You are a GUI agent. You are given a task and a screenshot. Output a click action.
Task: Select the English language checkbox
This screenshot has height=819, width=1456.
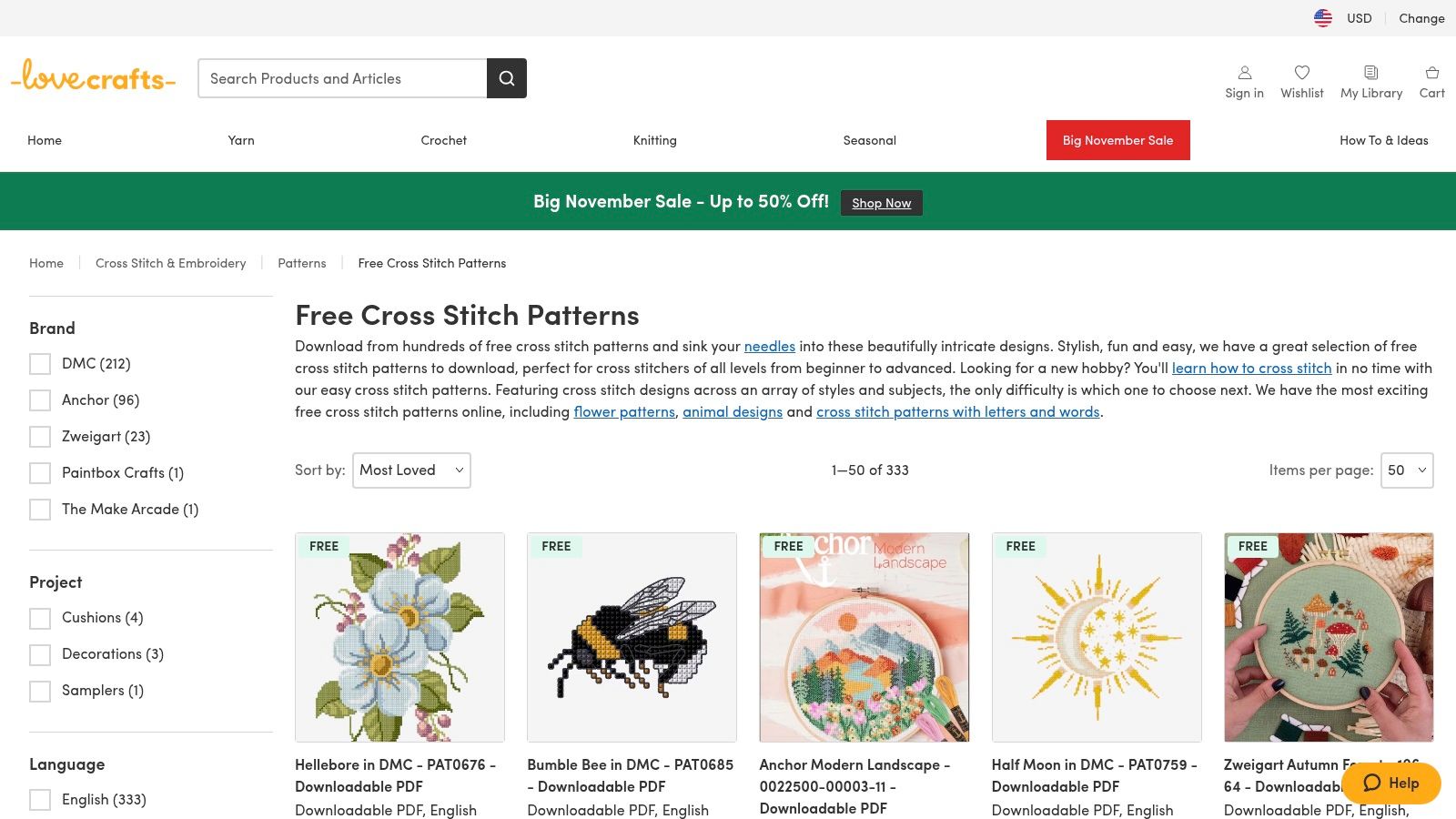click(40, 800)
